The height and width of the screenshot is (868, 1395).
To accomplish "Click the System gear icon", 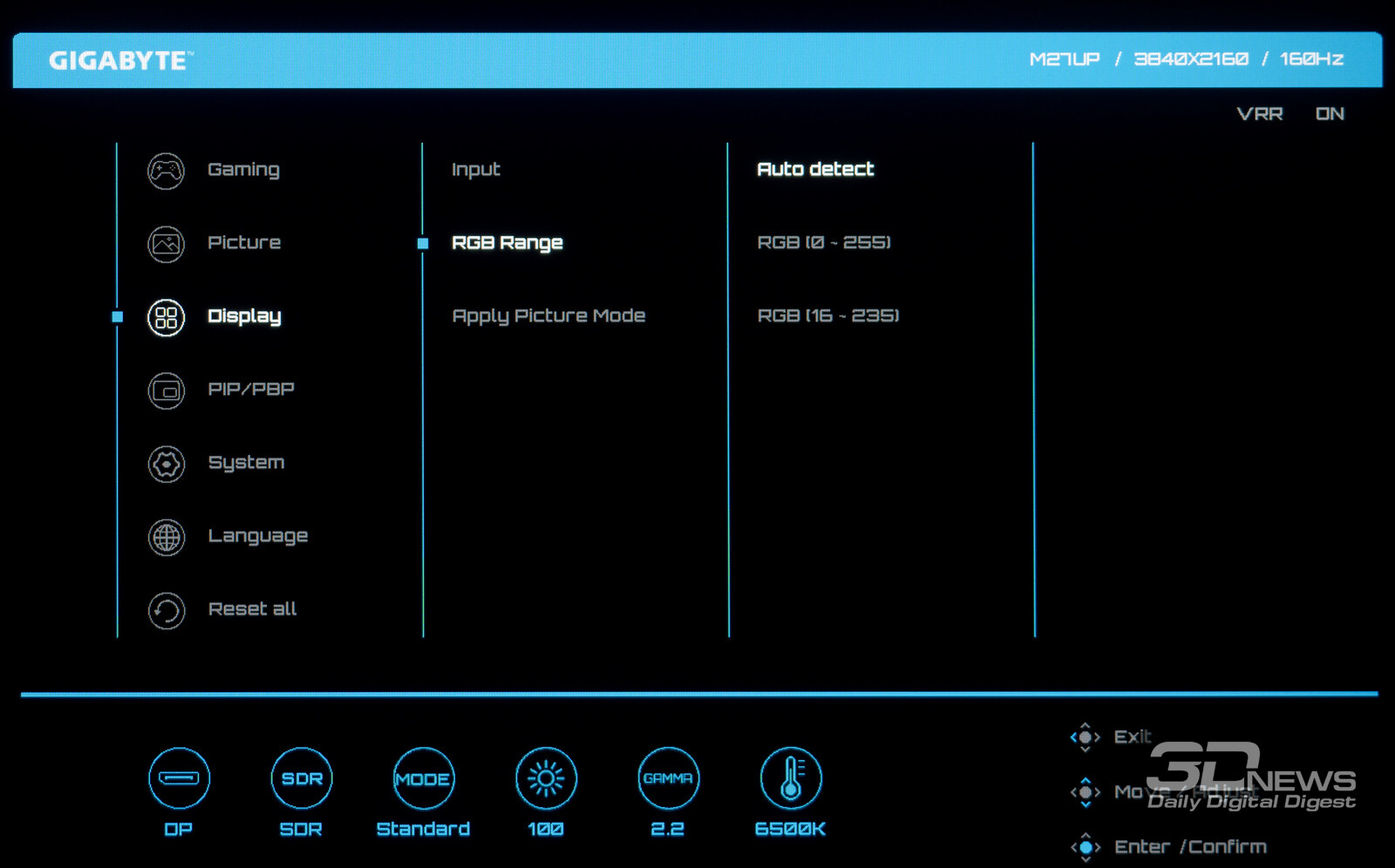I will [166, 465].
